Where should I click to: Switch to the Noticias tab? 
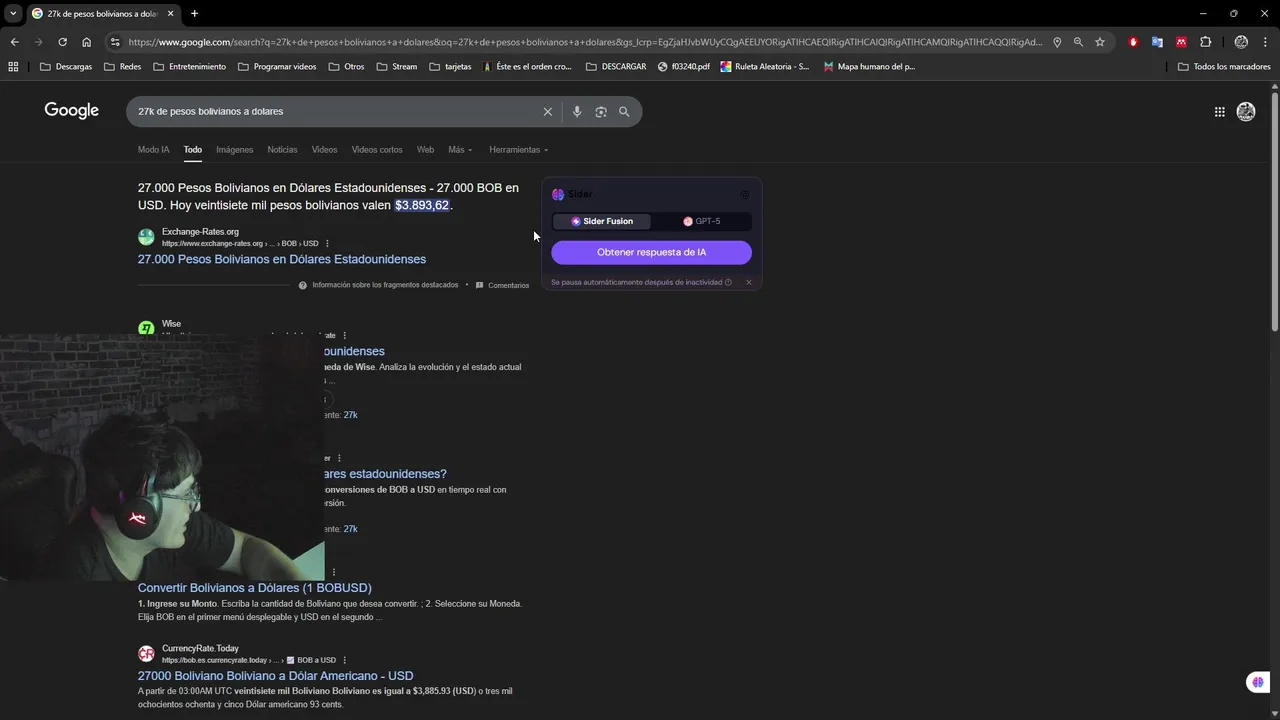pyautogui.click(x=282, y=150)
